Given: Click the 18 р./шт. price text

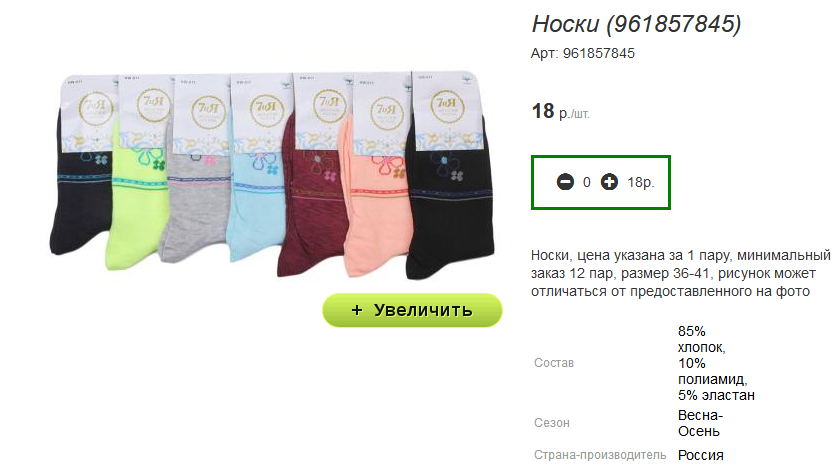Looking at the screenshot, I should click(560, 112).
